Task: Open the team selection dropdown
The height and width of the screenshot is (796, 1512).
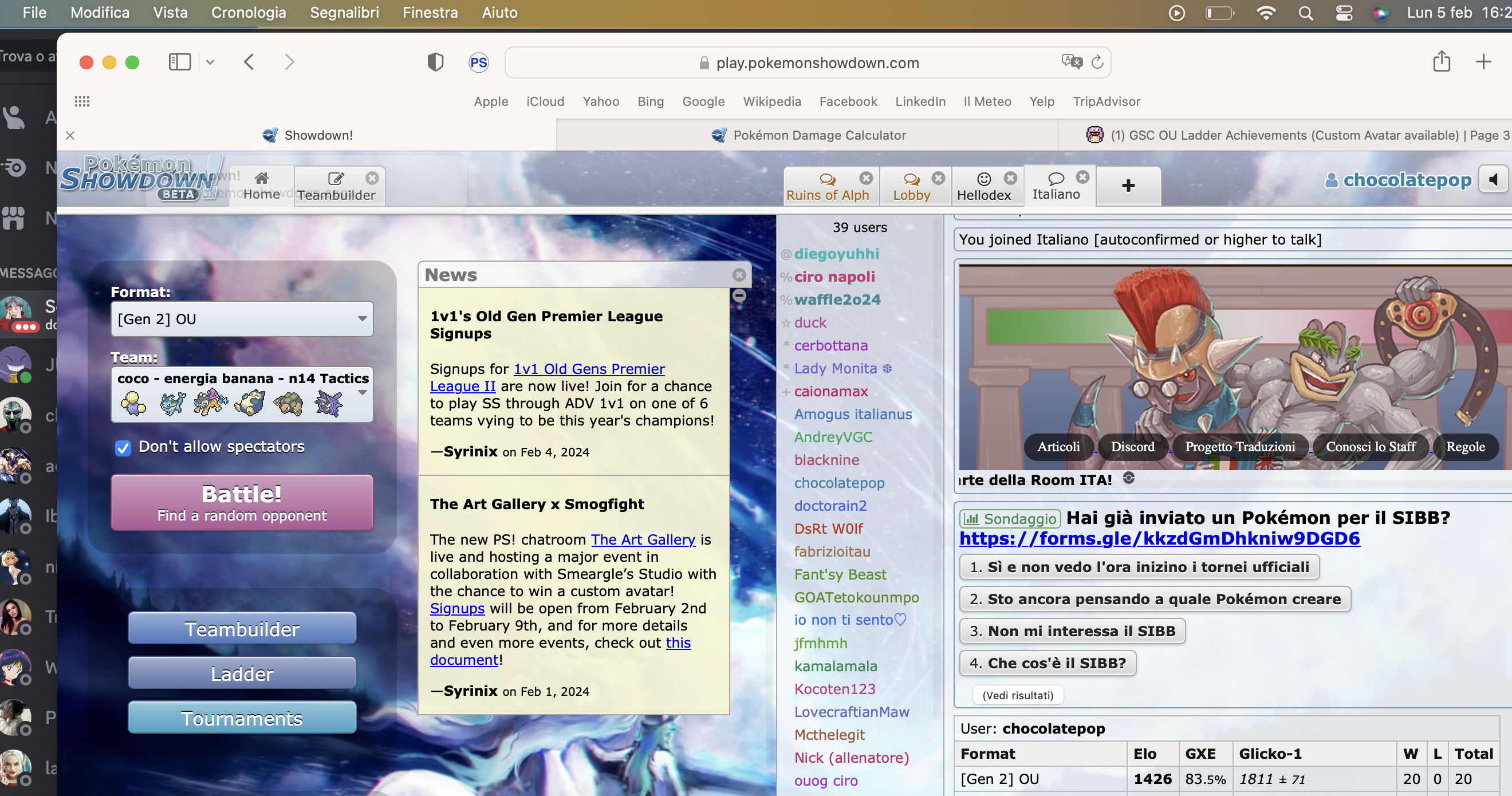Action: pos(242,395)
